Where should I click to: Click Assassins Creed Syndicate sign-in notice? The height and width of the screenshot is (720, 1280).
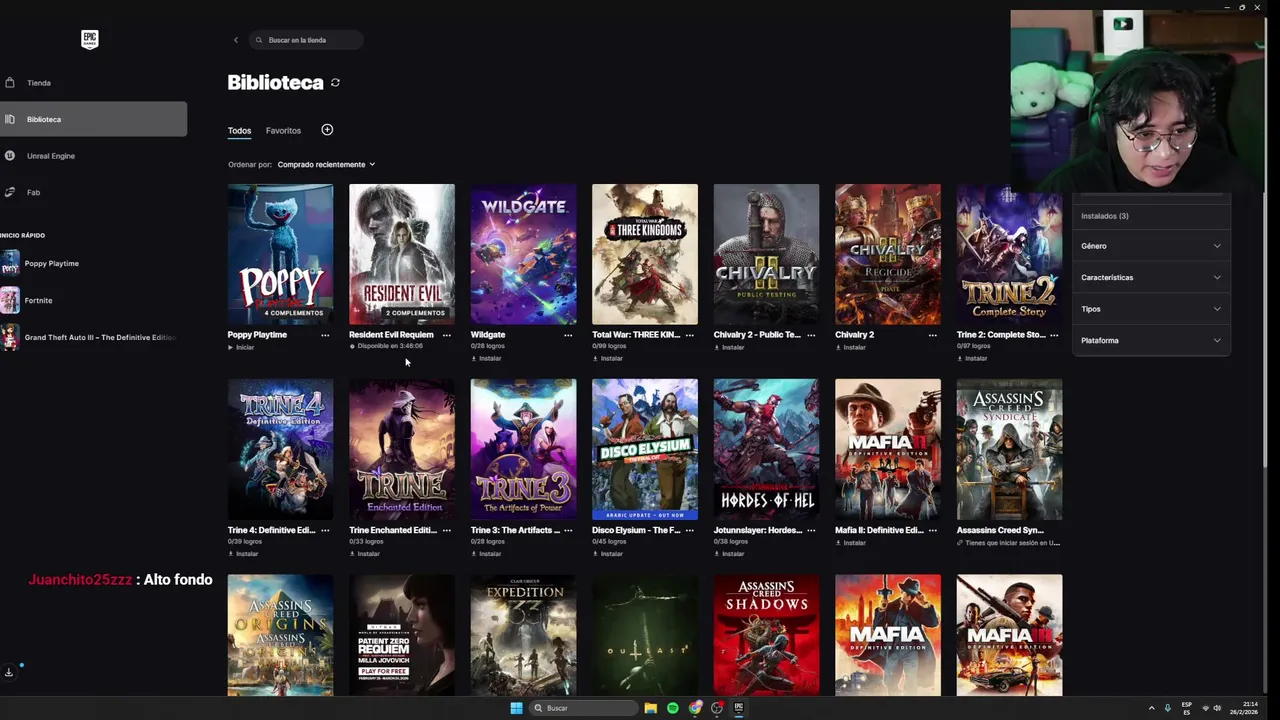pyautogui.click(x=1008, y=543)
